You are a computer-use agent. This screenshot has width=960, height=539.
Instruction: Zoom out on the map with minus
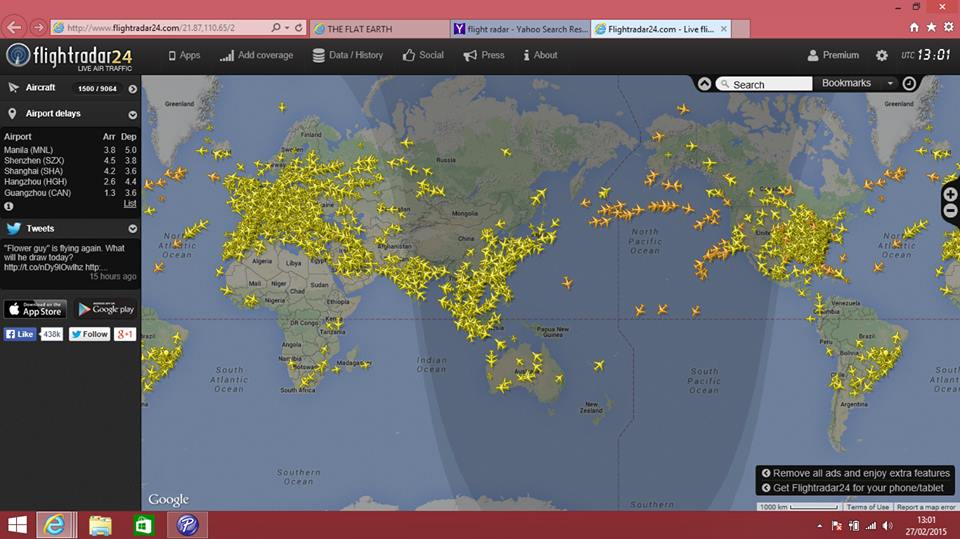coord(950,211)
